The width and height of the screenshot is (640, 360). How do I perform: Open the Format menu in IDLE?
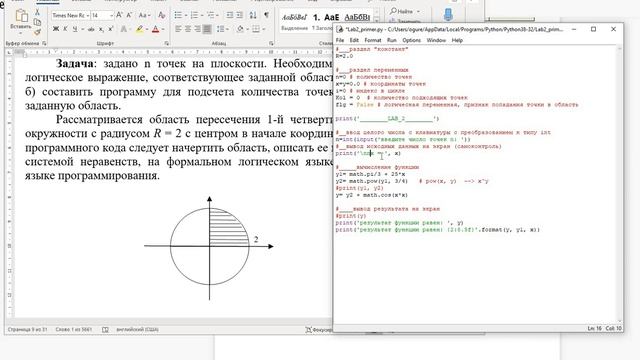click(x=372, y=40)
